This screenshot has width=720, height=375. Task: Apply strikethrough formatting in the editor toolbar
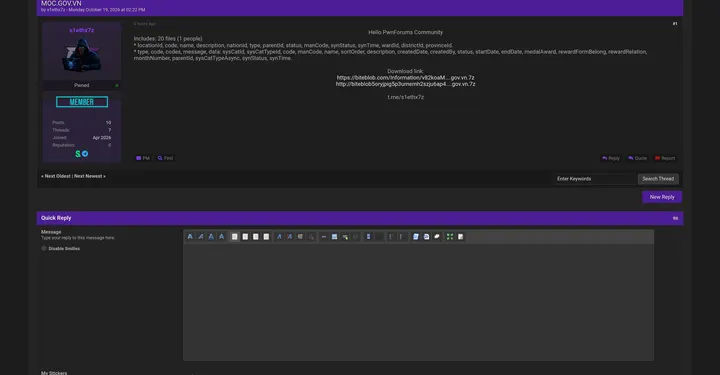point(222,237)
